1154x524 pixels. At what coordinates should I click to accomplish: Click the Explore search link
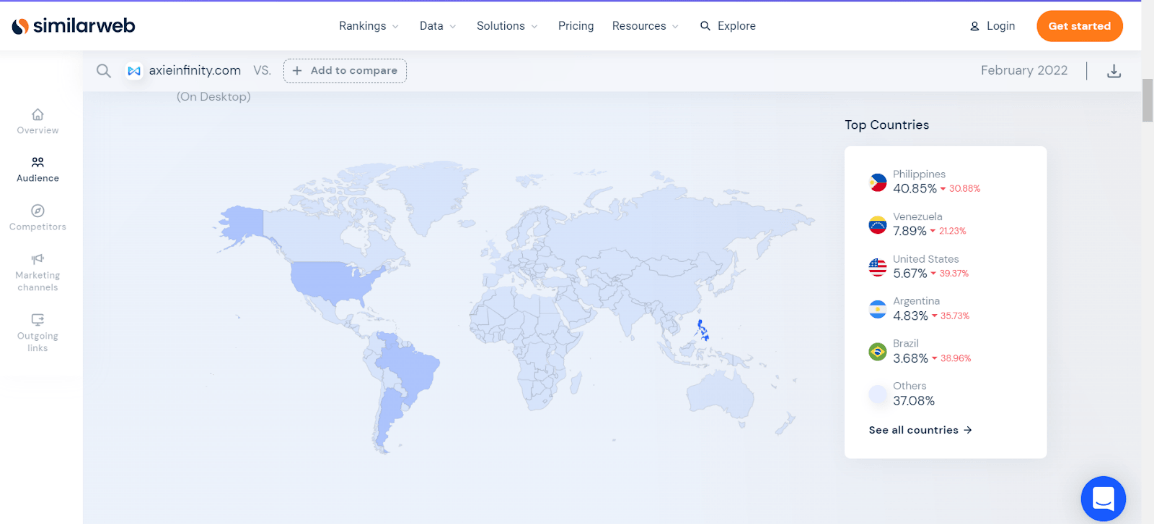pyautogui.click(x=727, y=26)
